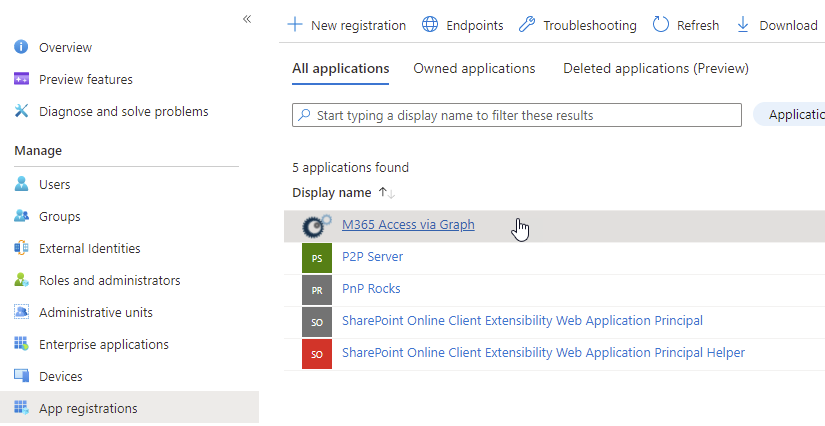The image size is (825, 426).
Task: Open M365 Access via Graph application
Action: point(408,225)
